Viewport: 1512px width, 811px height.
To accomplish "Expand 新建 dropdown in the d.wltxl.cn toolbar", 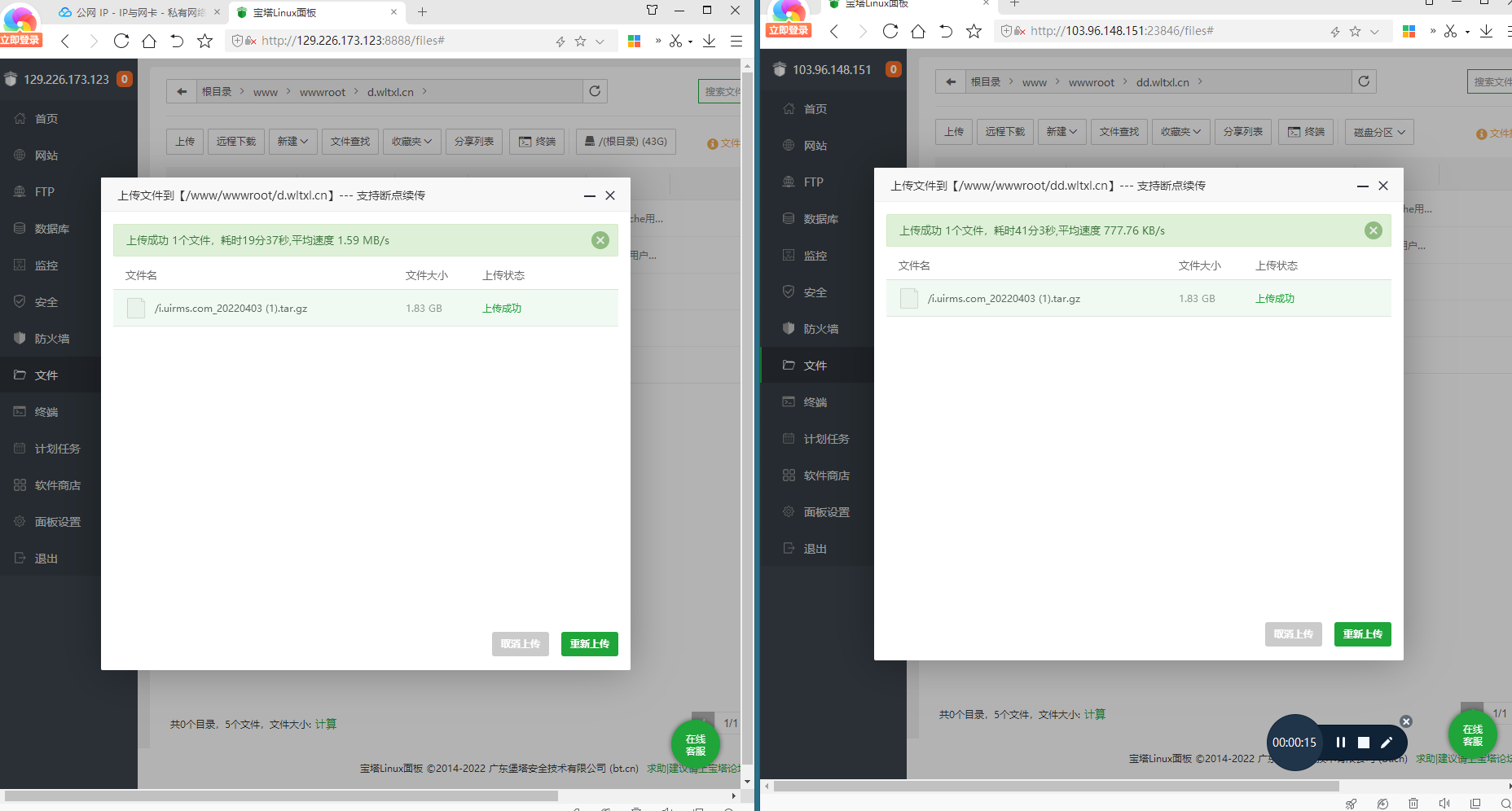I will (293, 142).
